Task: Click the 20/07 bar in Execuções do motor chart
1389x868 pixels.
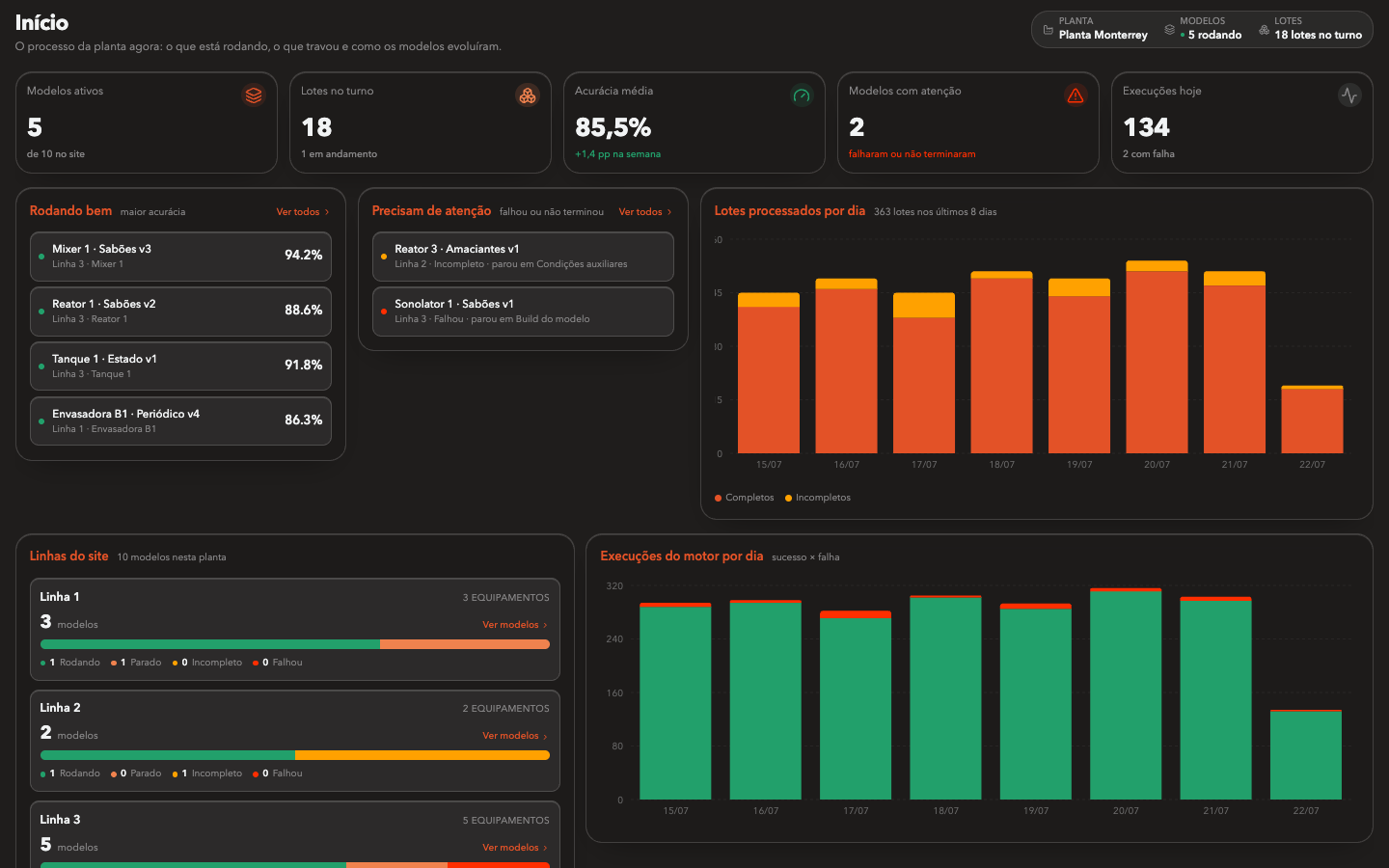Action: coord(1126,693)
